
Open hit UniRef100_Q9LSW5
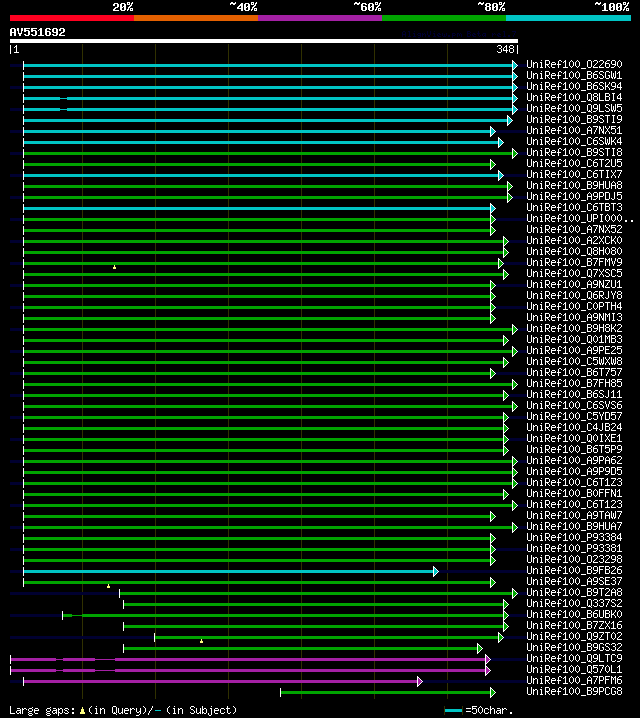(574, 108)
